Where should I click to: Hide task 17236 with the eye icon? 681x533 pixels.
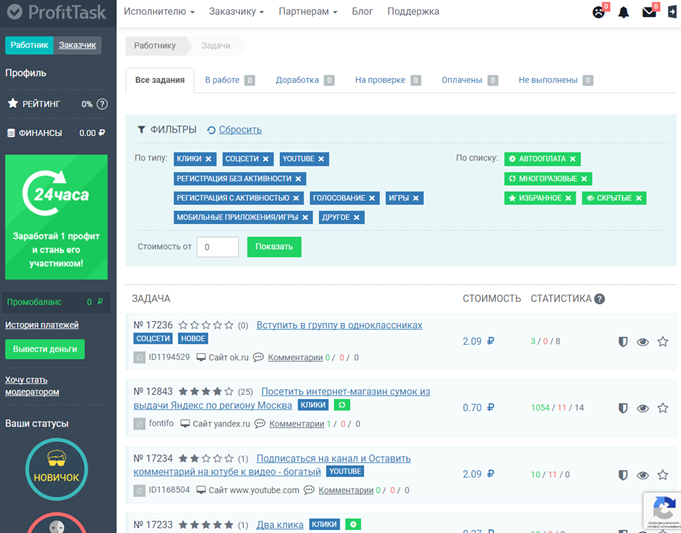(x=643, y=342)
